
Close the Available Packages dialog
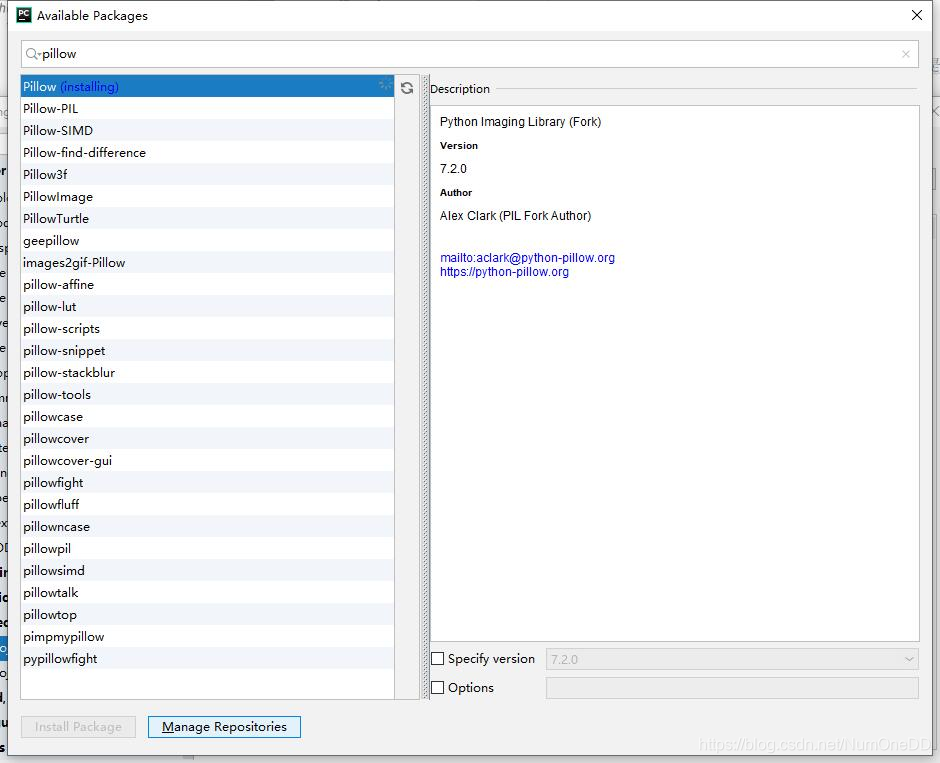(917, 15)
